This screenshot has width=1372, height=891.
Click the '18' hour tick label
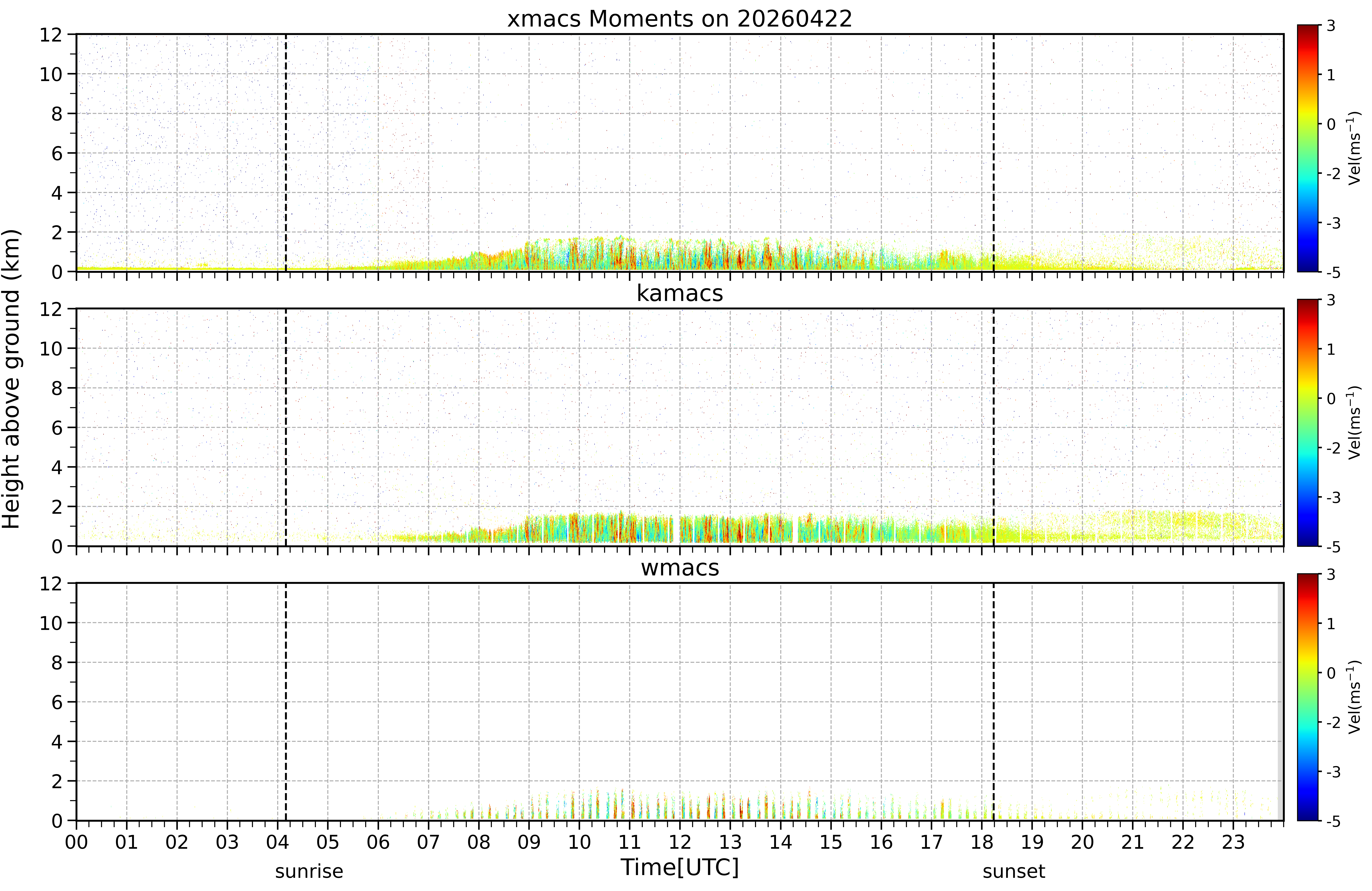pyautogui.click(x=982, y=843)
